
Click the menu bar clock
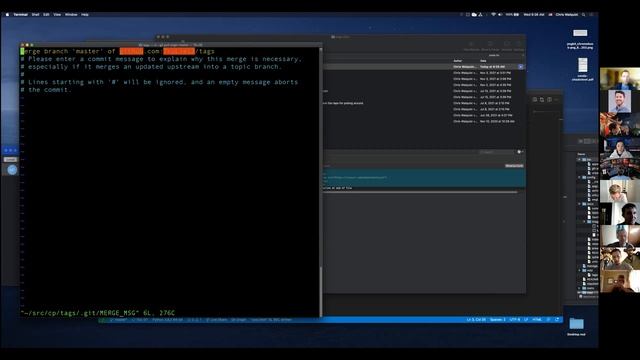click(534, 14)
